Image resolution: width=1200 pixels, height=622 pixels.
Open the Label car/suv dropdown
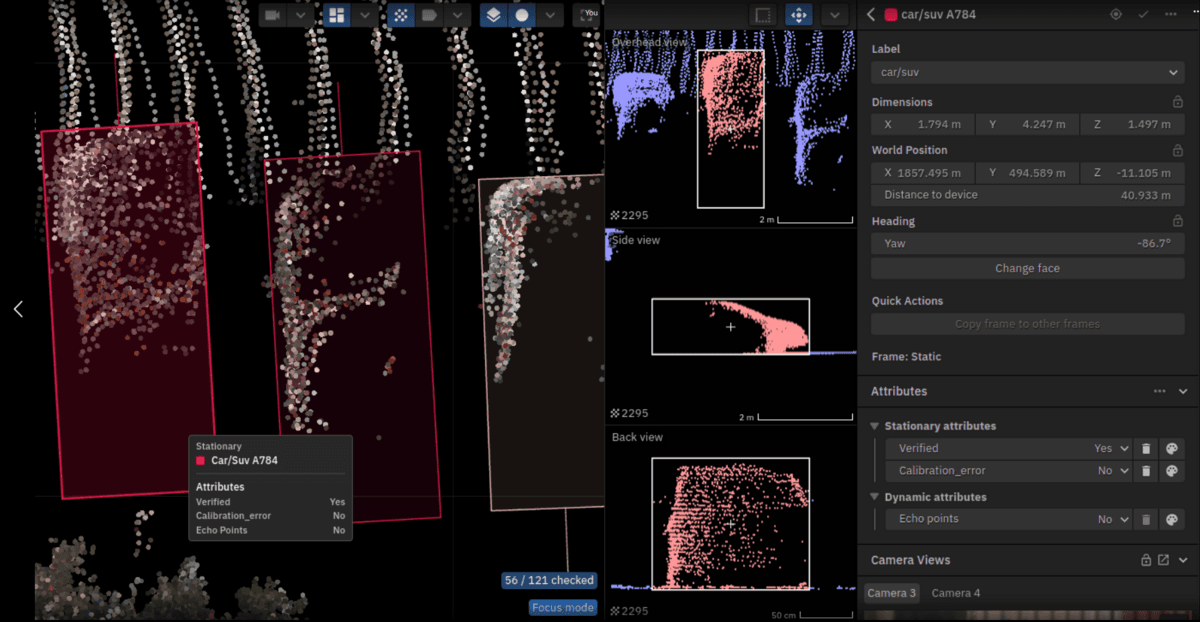[x=1028, y=73]
